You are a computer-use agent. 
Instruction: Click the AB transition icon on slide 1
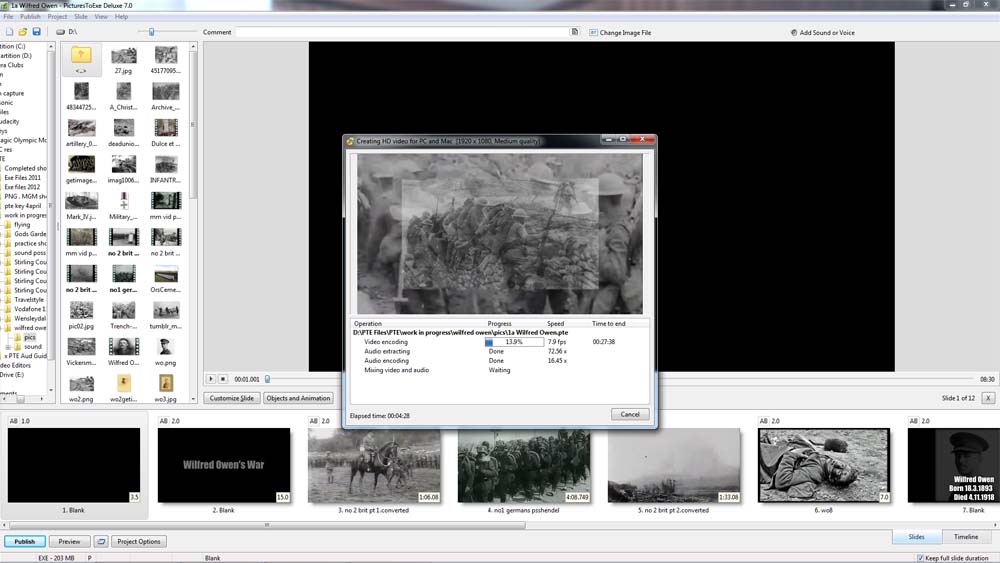point(13,421)
